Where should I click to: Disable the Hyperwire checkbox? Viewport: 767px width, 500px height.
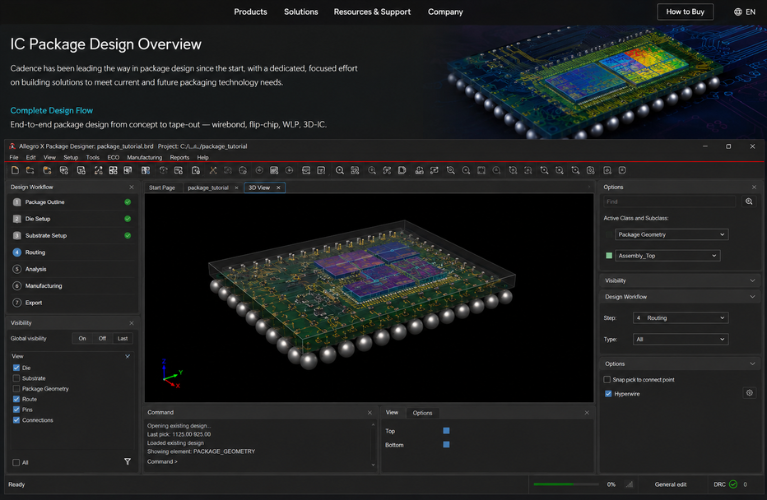click(x=608, y=393)
